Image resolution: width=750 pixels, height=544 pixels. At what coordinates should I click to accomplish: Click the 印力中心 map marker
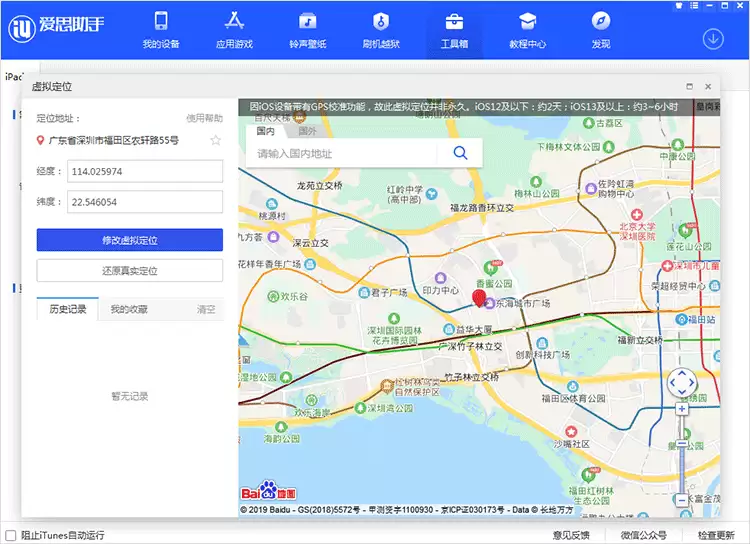coord(441,278)
